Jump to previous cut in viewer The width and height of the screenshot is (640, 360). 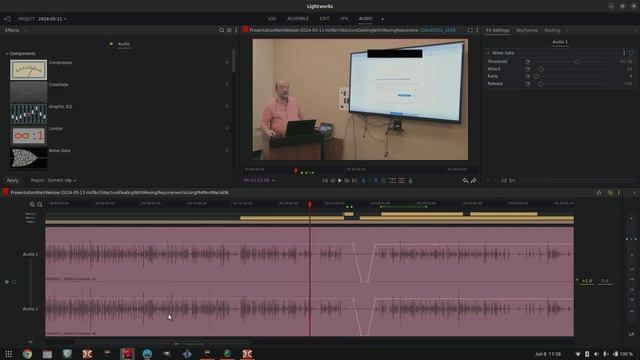(x=325, y=180)
